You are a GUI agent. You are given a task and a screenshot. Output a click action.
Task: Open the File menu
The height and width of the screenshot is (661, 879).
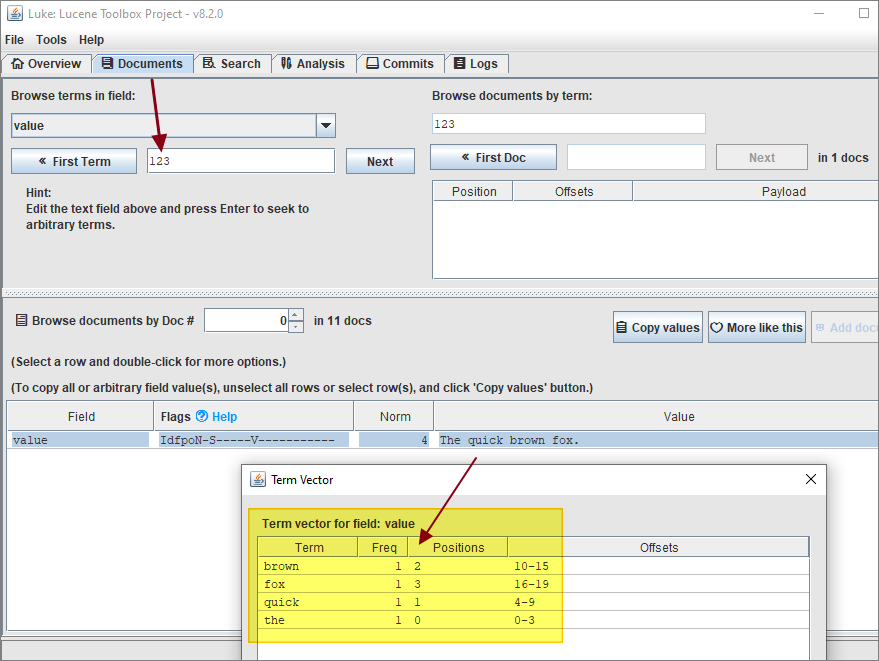point(14,40)
